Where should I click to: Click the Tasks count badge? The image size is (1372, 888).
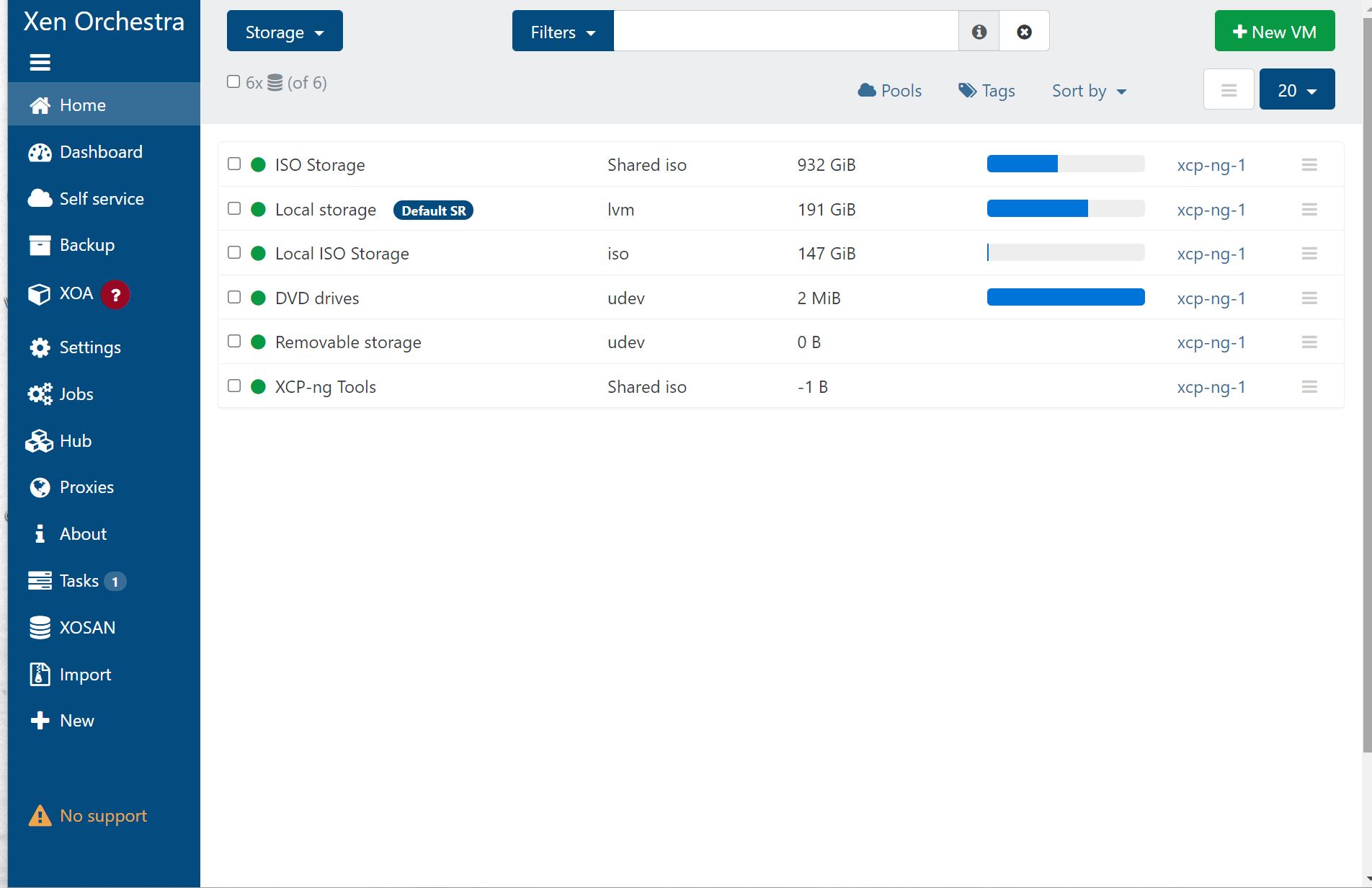tap(115, 582)
